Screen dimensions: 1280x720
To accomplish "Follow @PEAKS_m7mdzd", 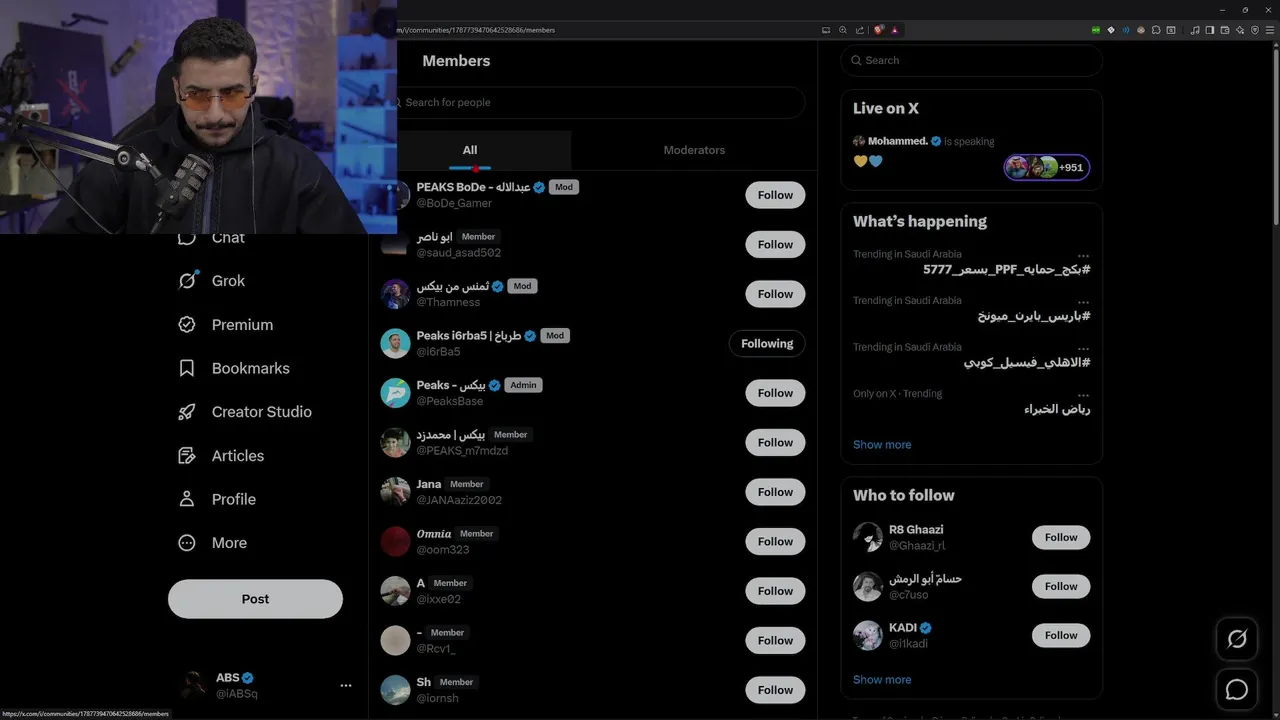I will [775, 442].
